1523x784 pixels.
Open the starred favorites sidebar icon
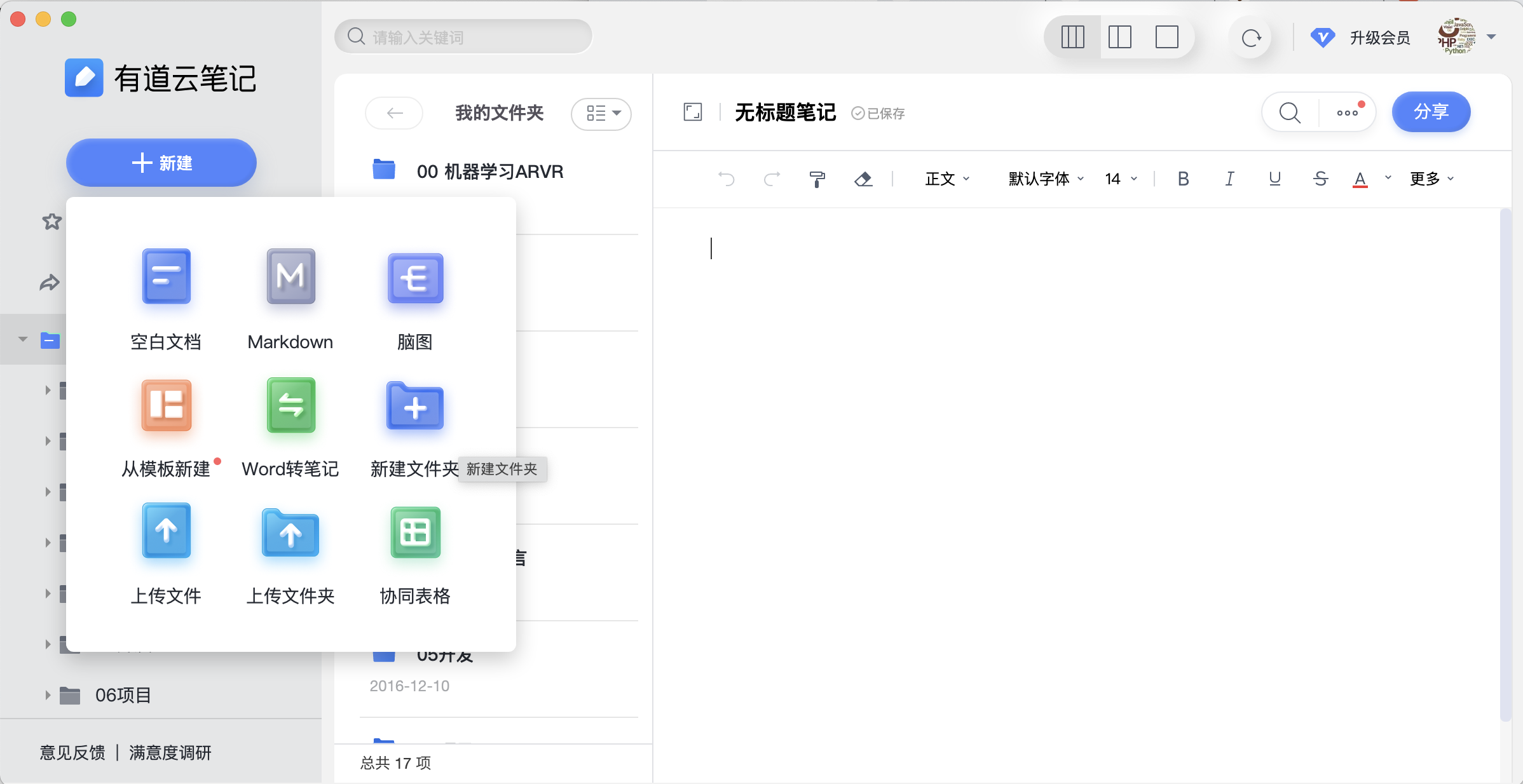pos(51,221)
